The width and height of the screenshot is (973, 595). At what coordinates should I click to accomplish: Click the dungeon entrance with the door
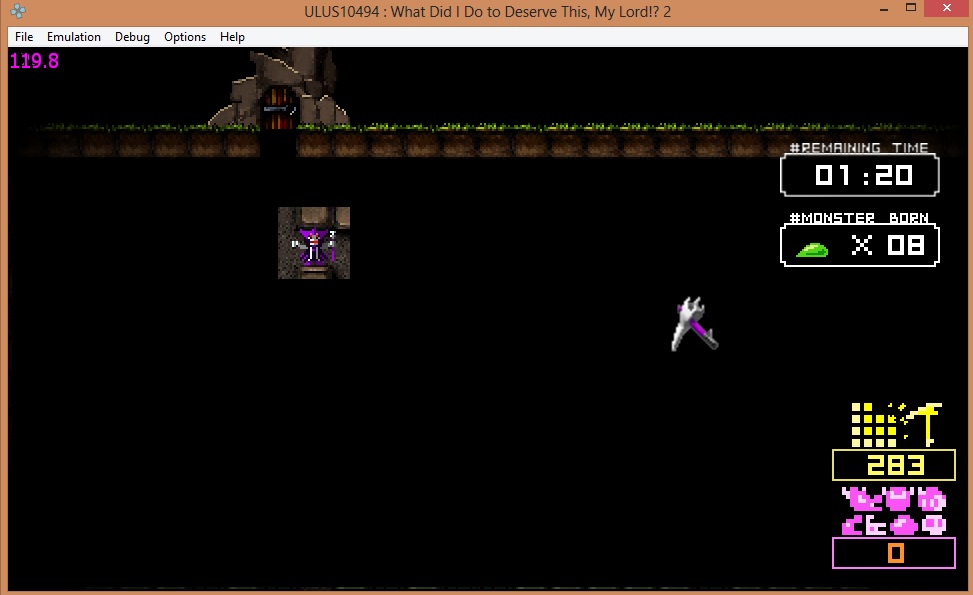coord(279,105)
